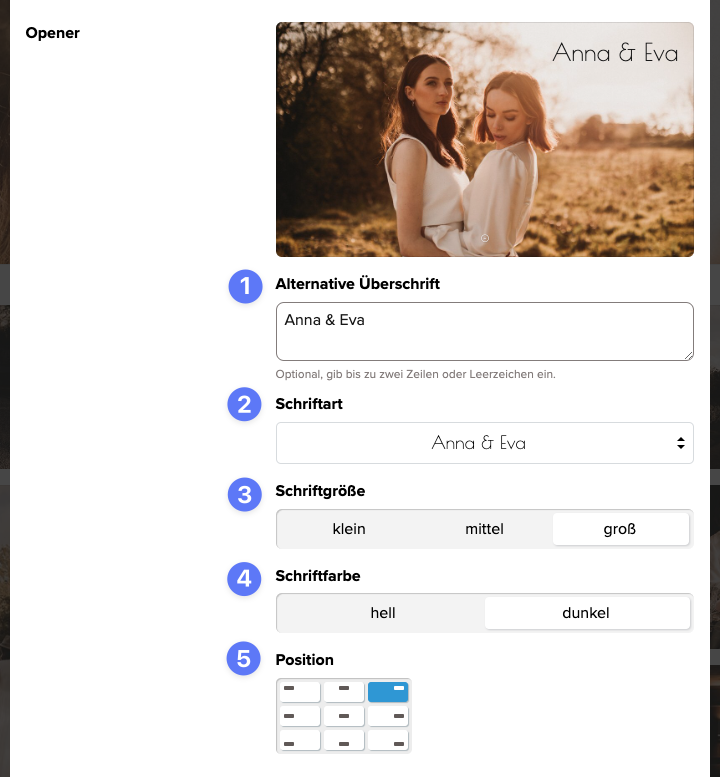Switch font color to 'dunkel'
The width and height of the screenshot is (720, 777).
pos(587,613)
